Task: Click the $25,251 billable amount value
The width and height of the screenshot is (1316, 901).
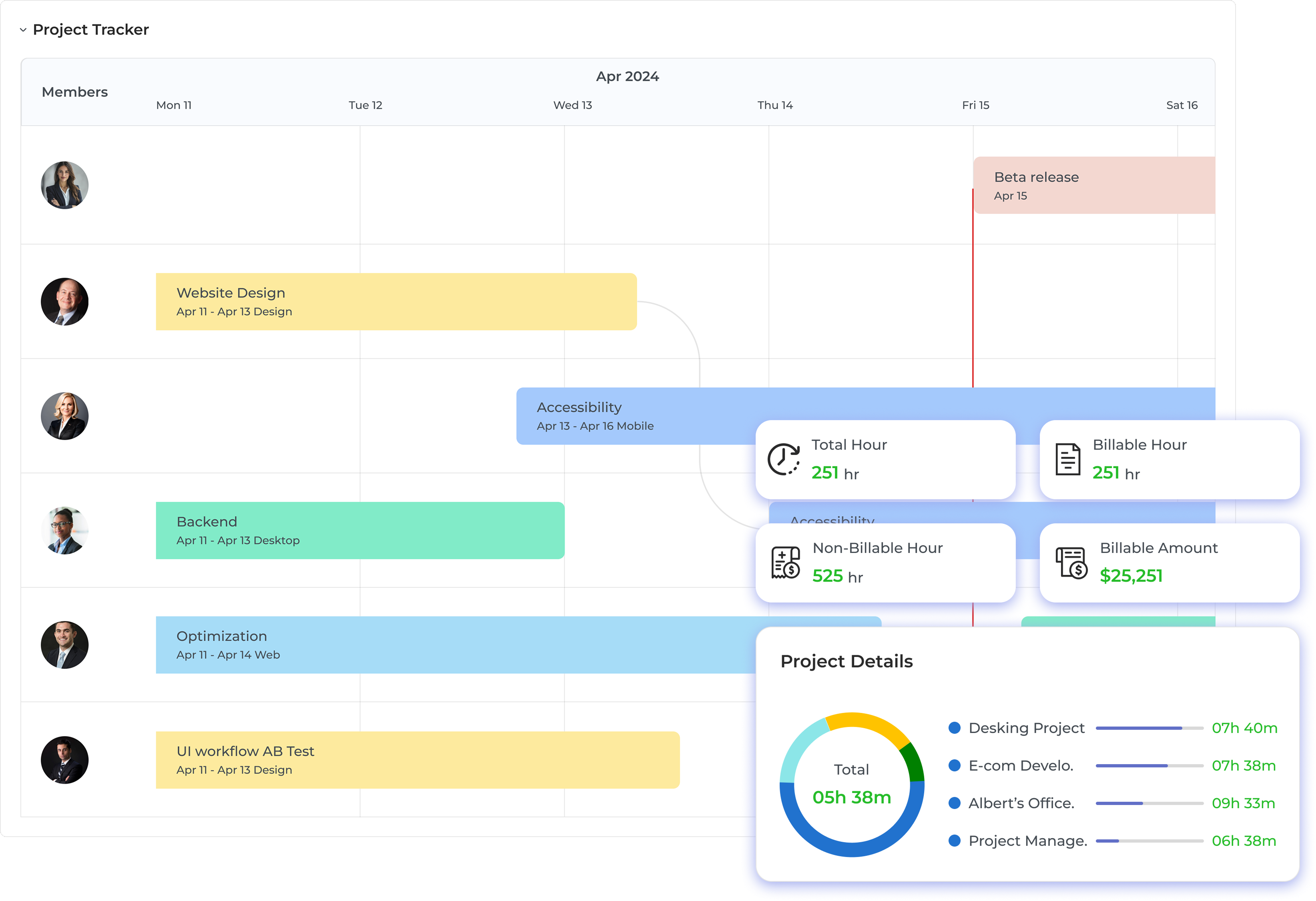Action: [1131, 576]
